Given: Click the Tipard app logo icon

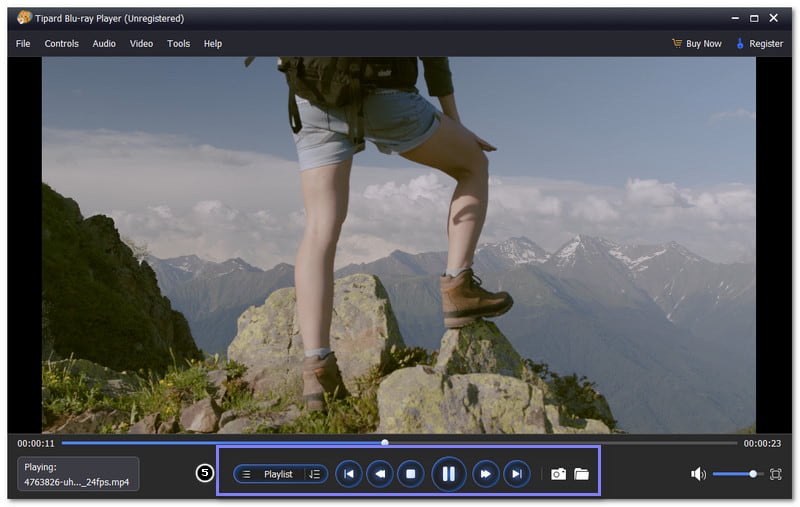Looking at the screenshot, I should pyautogui.click(x=24, y=18).
